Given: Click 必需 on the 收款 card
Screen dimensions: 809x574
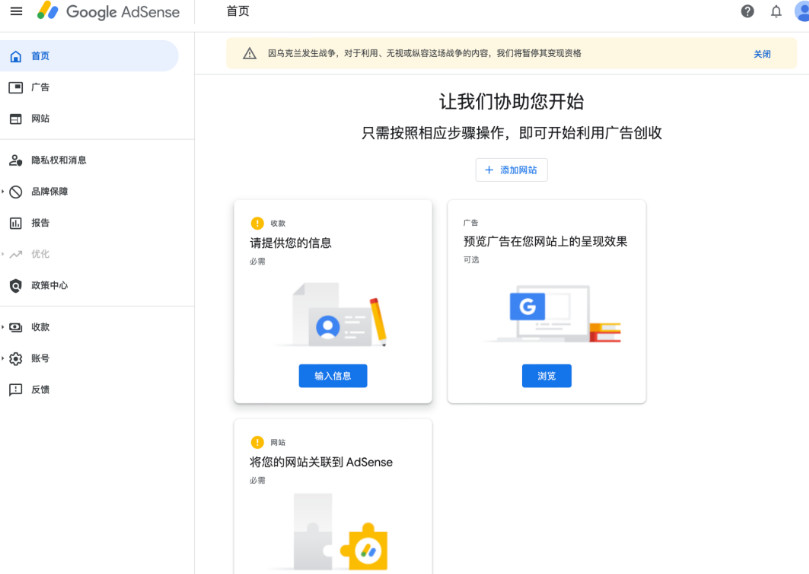Looking at the screenshot, I should coord(257,262).
